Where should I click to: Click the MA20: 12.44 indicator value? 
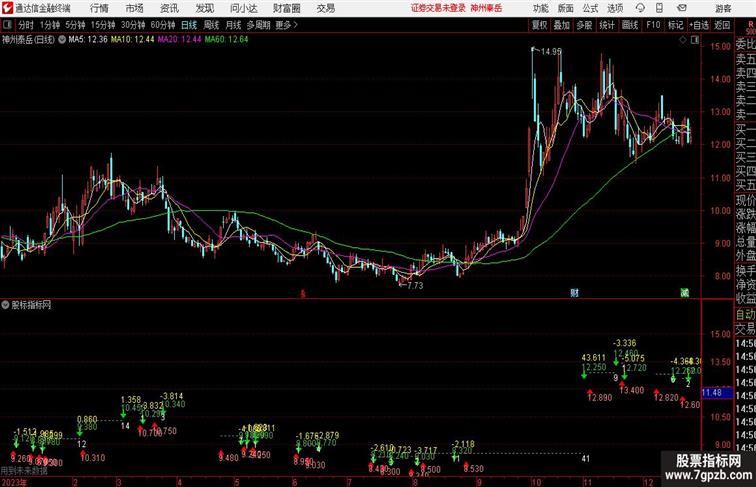(179, 40)
